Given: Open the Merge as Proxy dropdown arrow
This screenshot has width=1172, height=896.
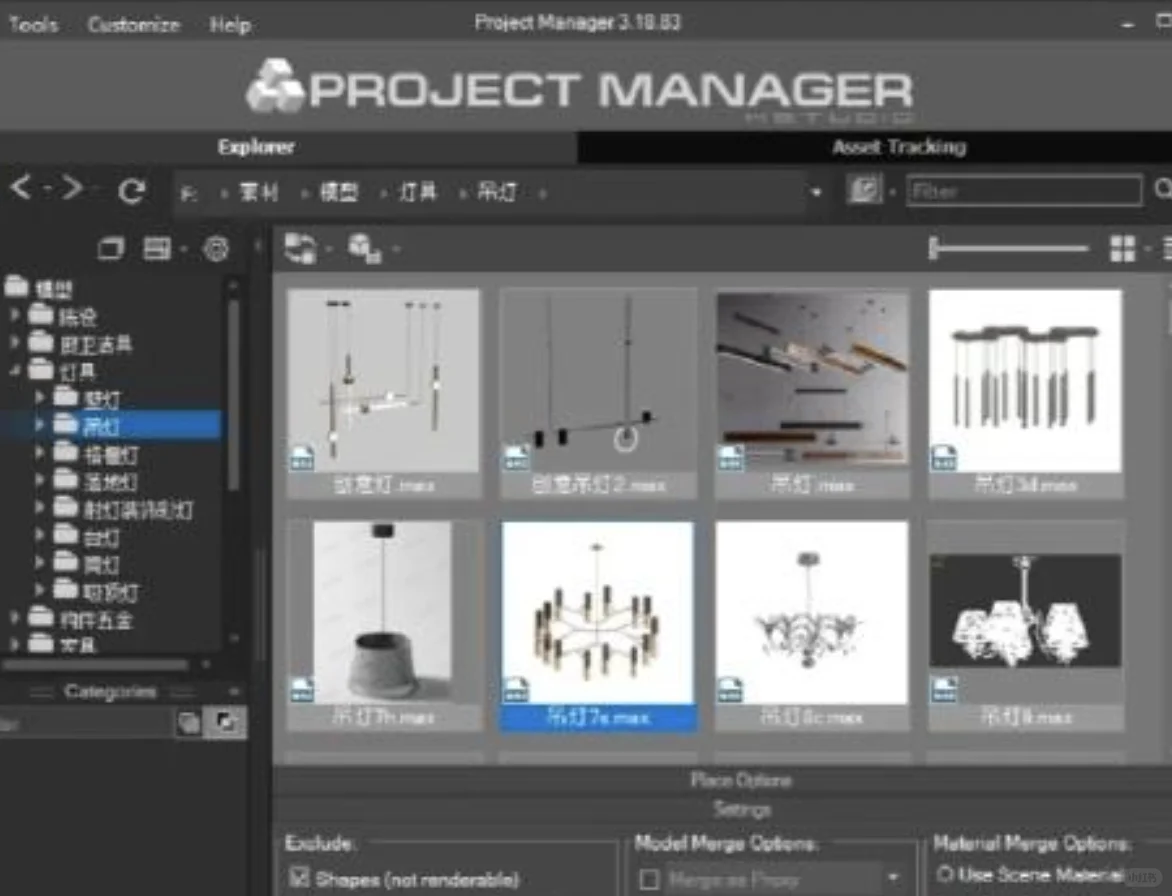Looking at the screenshot, I should click(893, 877).
